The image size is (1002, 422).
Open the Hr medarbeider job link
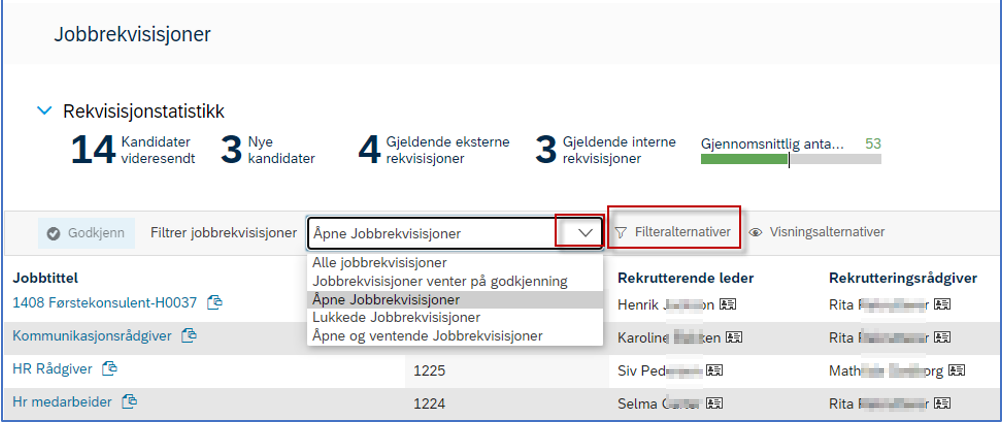pyautogui.click(x=62, y=402)
